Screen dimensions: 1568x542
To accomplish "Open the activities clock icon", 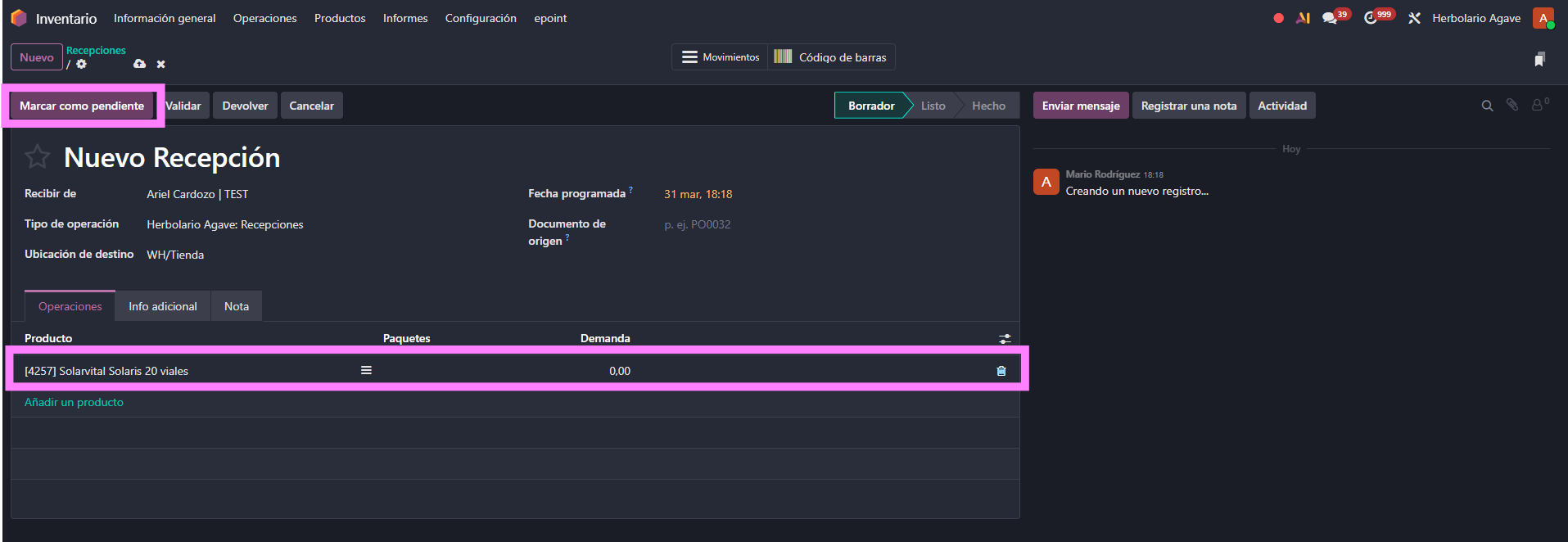I will 1371,18.
